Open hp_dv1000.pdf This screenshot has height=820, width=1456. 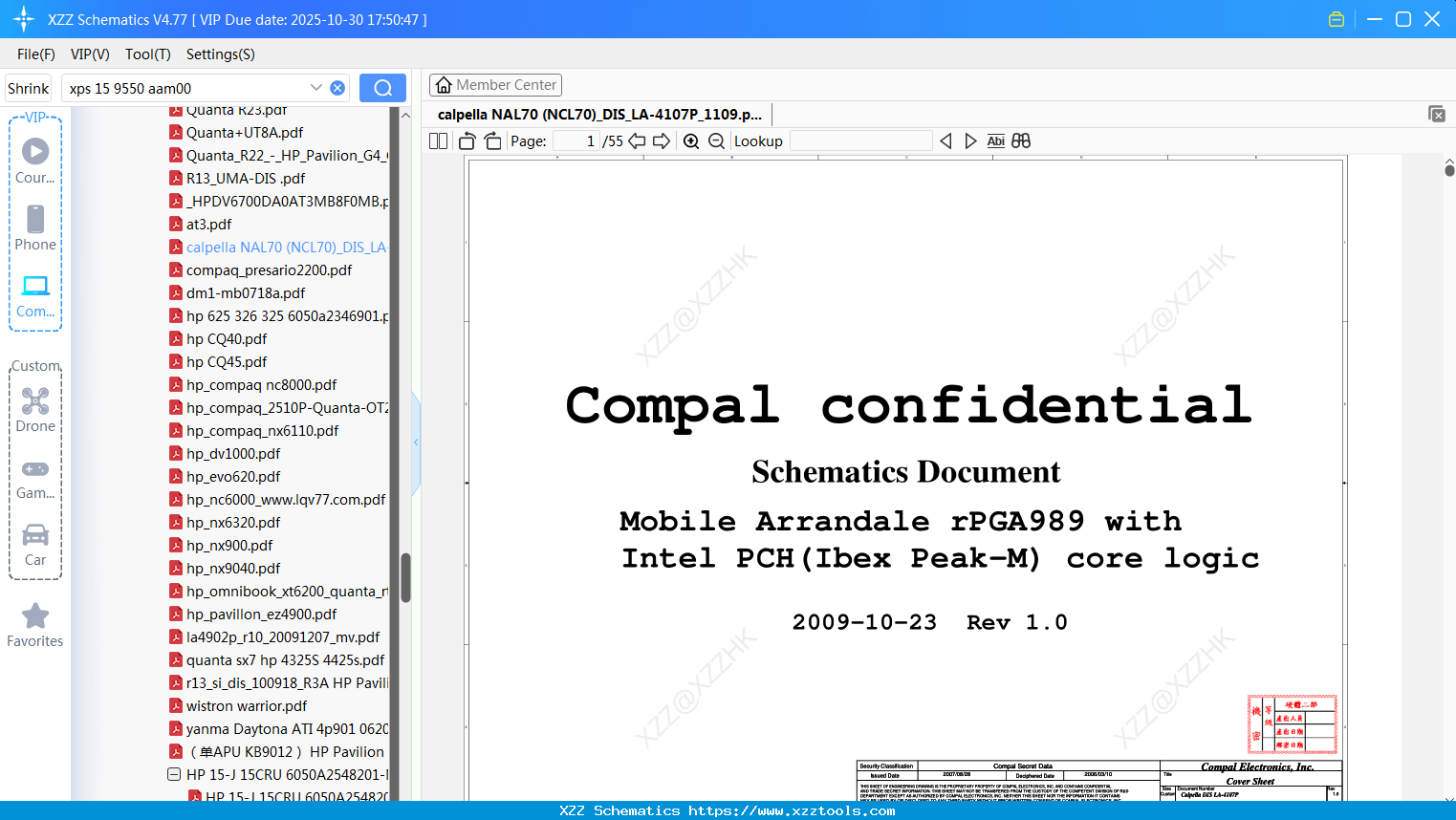pos(233,454)
